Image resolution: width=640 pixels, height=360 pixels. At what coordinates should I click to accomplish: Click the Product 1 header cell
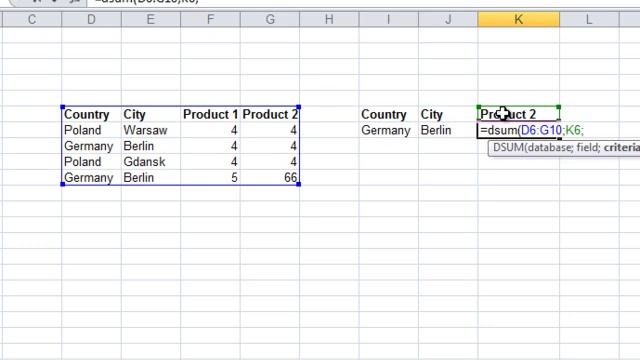click(x=210, y=114)
